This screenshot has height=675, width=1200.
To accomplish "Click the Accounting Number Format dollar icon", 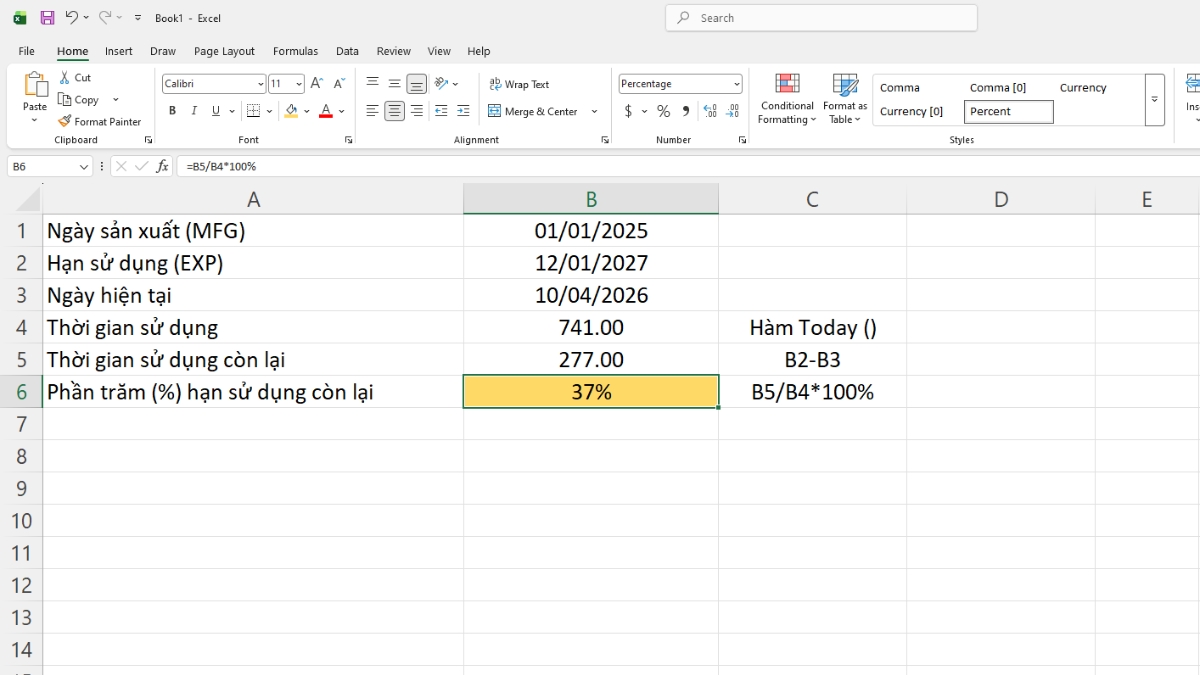I will [x=629, y=112].
